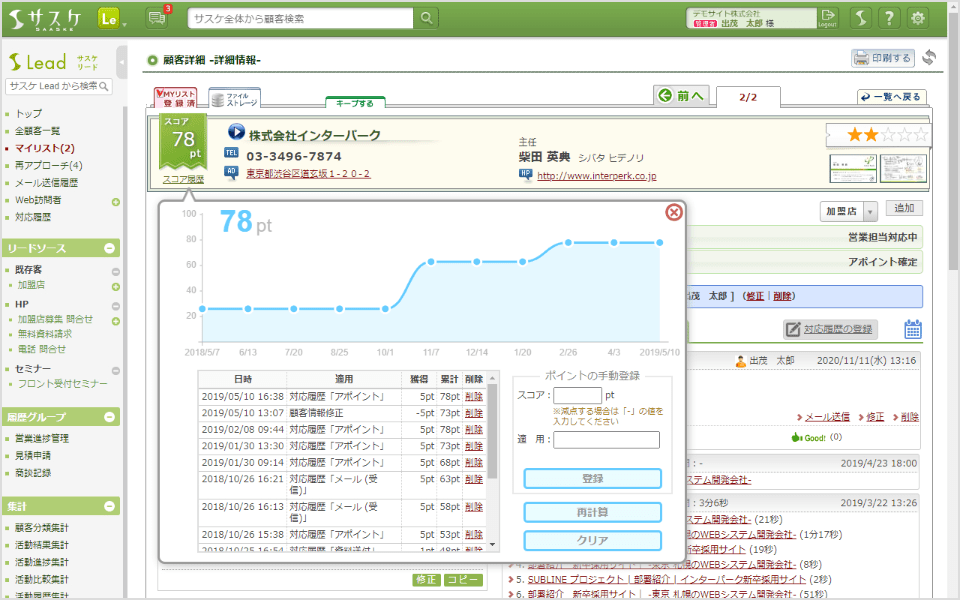Screen dimensions: 960x600
Task: Open the help question mark icon
Action: [889, 18]
